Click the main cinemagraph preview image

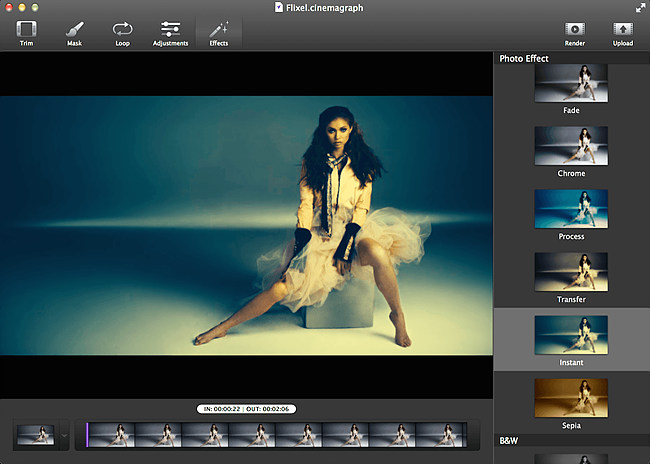pos(246,226)
